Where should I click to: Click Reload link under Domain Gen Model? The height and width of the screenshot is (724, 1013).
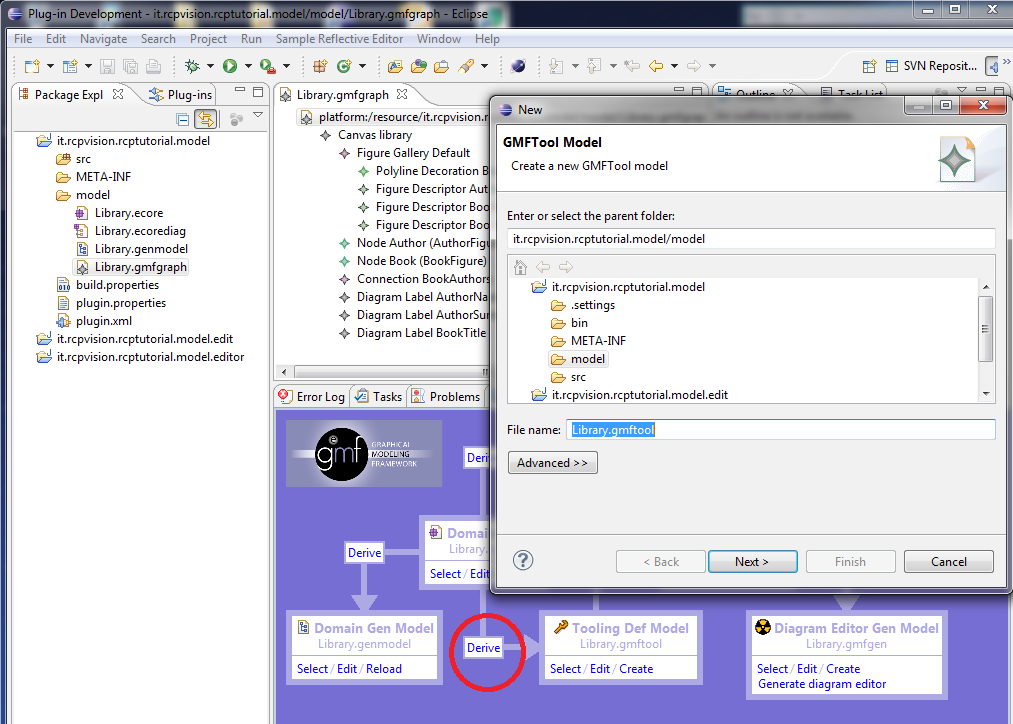(x=384, y=669)
